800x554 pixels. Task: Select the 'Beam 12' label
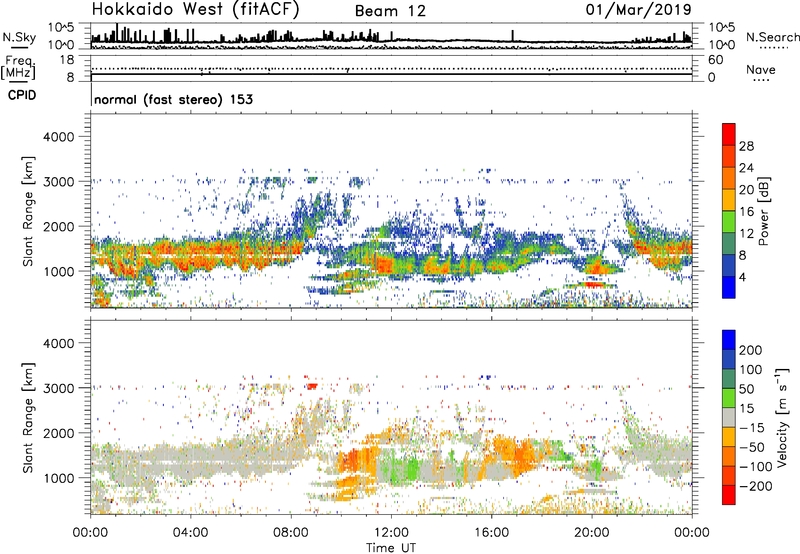coord(390,11)
